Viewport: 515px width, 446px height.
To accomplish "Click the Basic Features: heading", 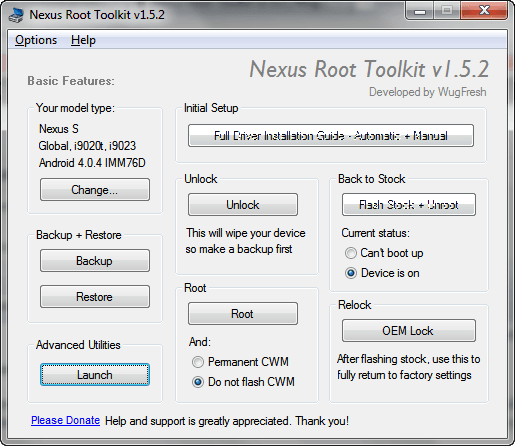I will point(71,81).
